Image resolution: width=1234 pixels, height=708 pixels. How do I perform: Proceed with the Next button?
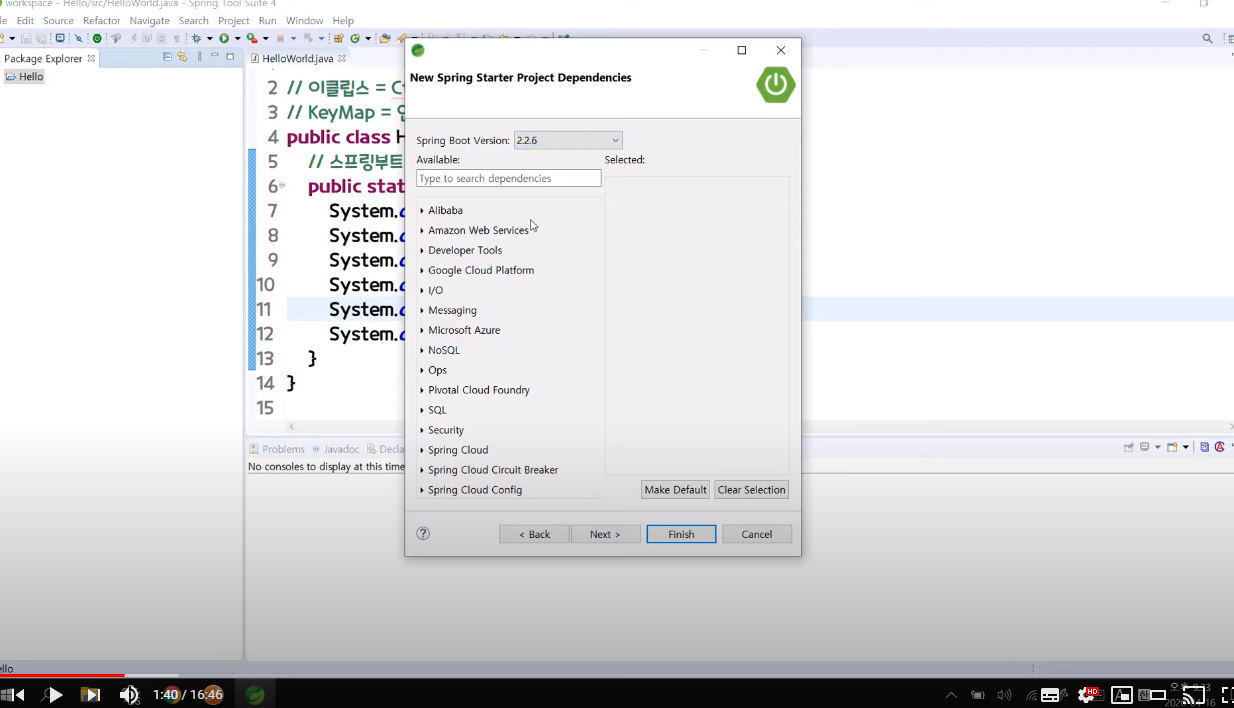[x=605, y=534]
